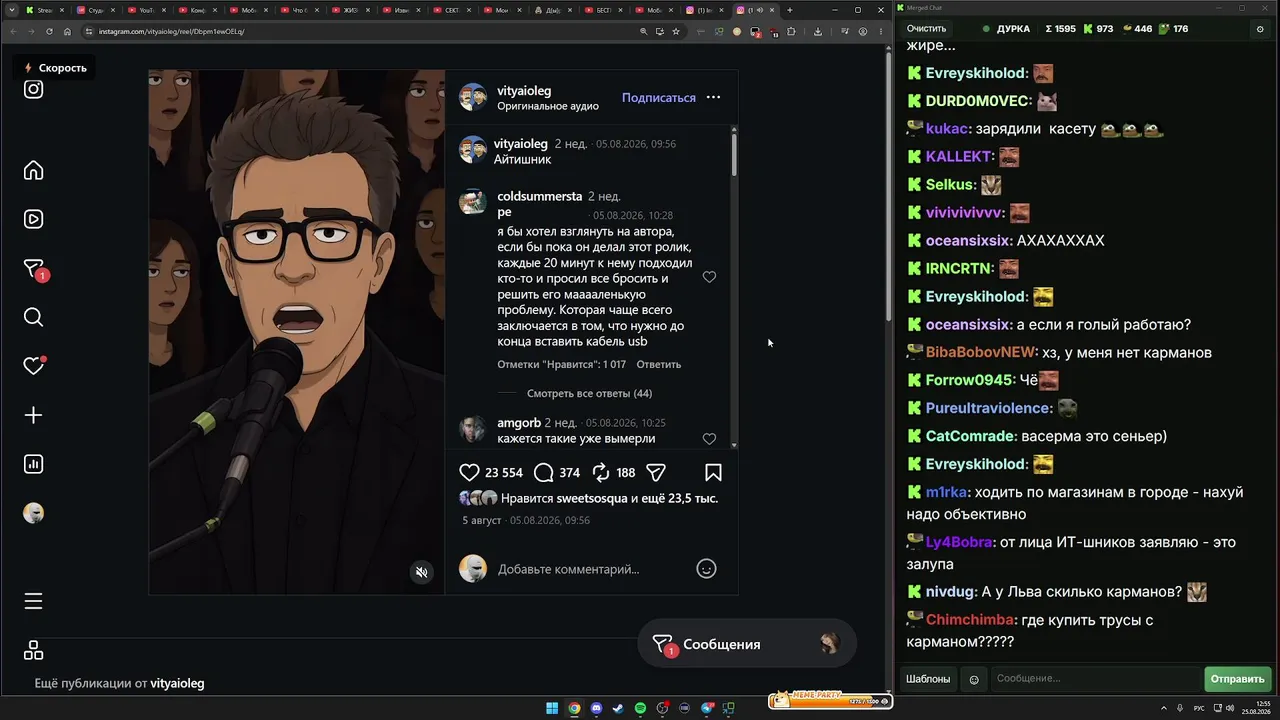Click the reel video thumbnail
1280x720 pixels.
[x=296, y=332]
